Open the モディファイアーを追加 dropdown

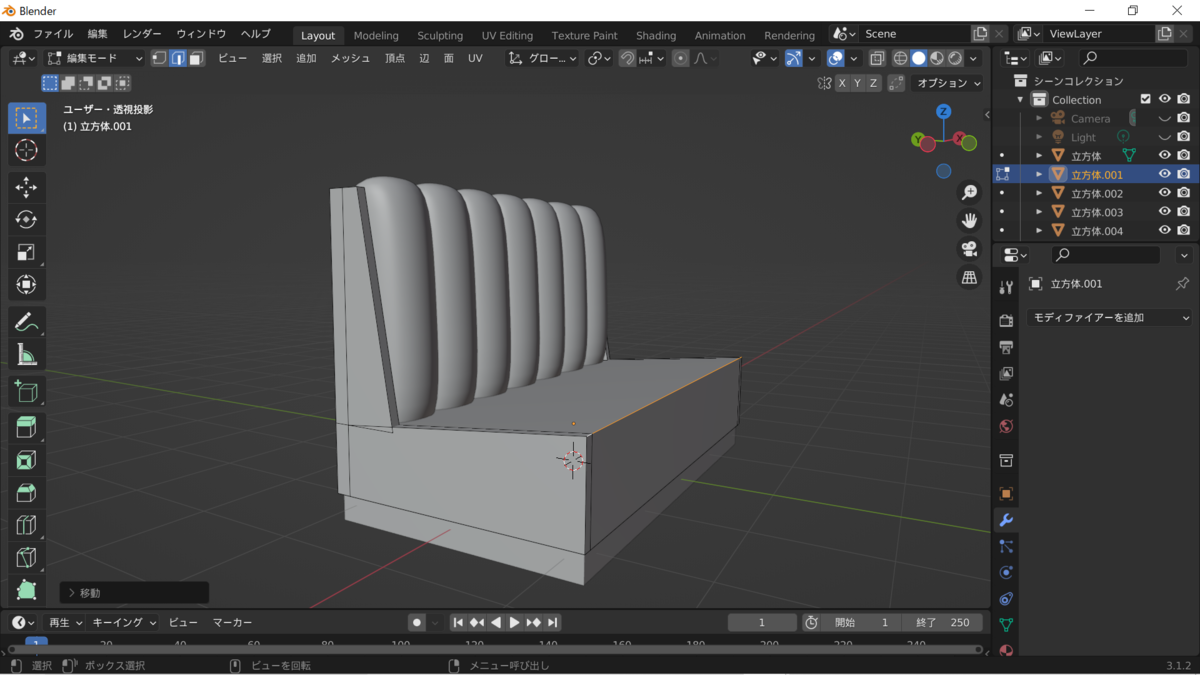coord(1110,317)
